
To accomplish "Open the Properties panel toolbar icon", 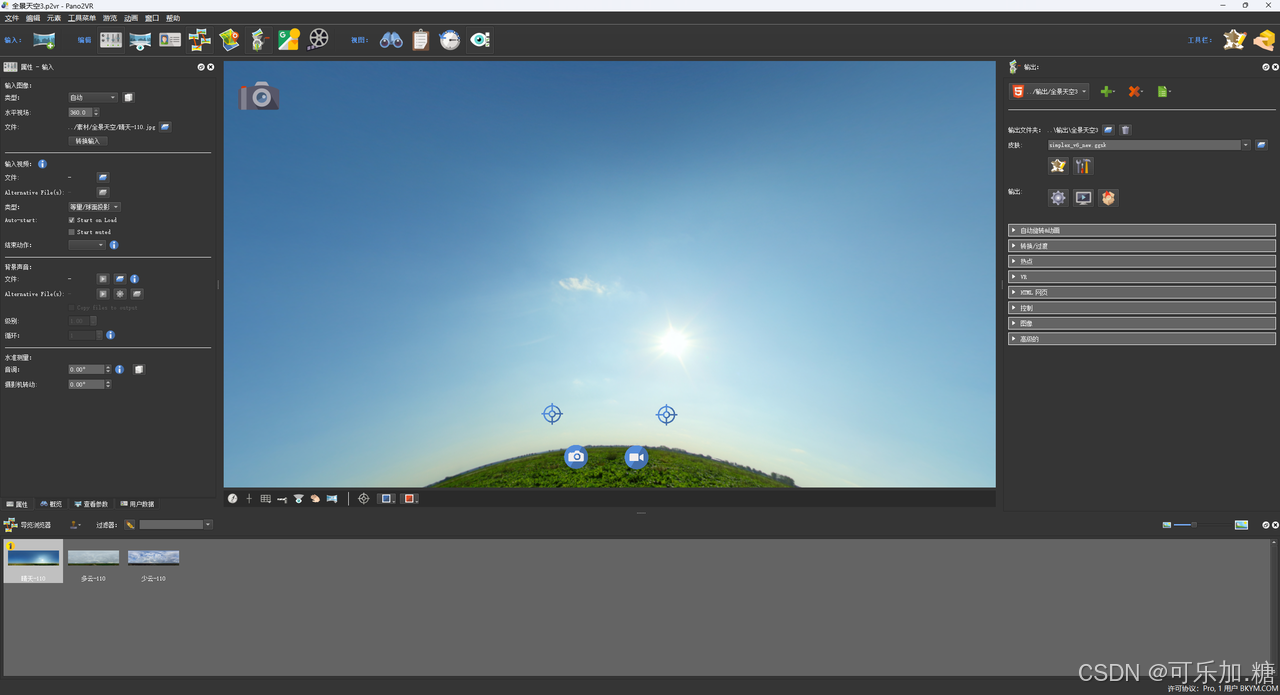I will [x=110, y=40].
